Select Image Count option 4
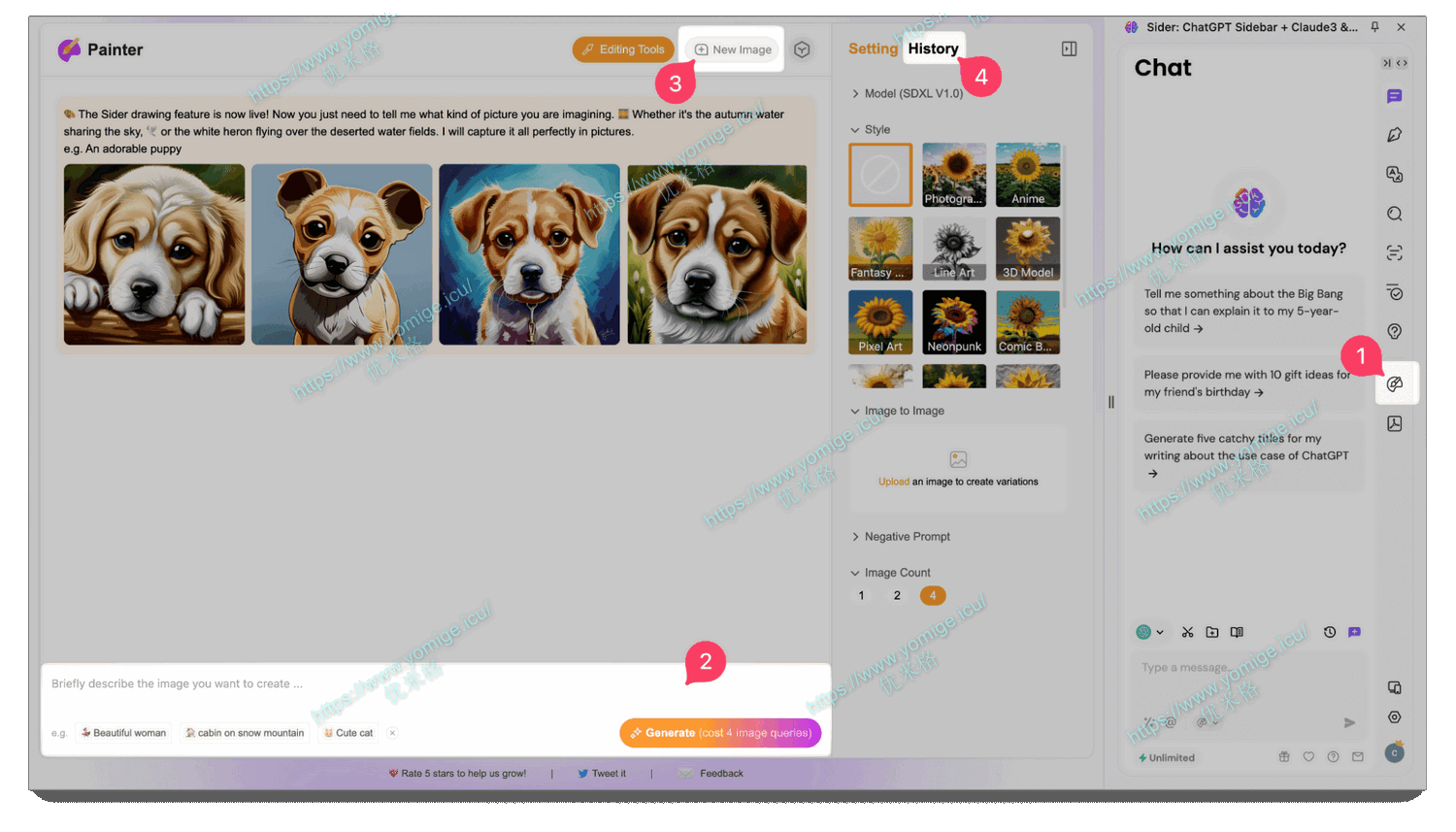 [933, 596]
